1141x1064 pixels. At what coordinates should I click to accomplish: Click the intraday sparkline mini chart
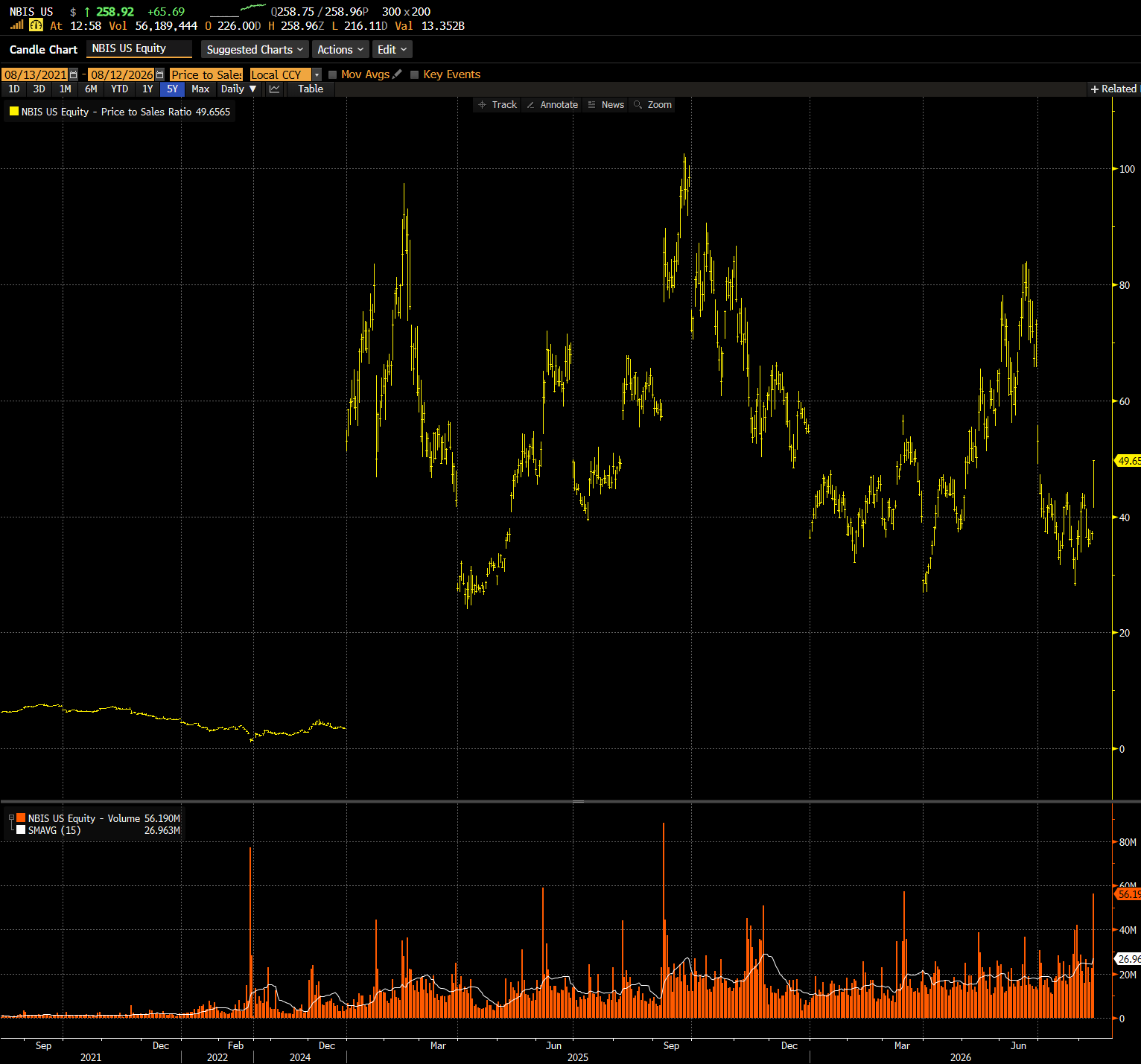click(238, 10)
